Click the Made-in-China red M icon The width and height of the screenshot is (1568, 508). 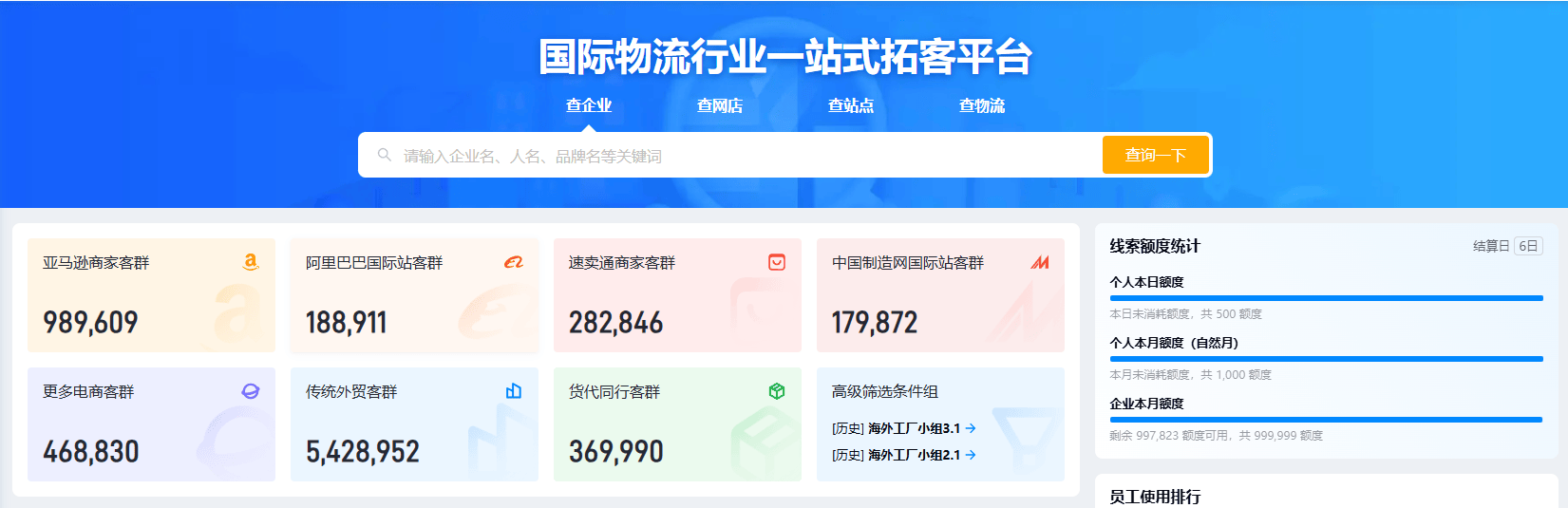click(x=1040, y=262)
